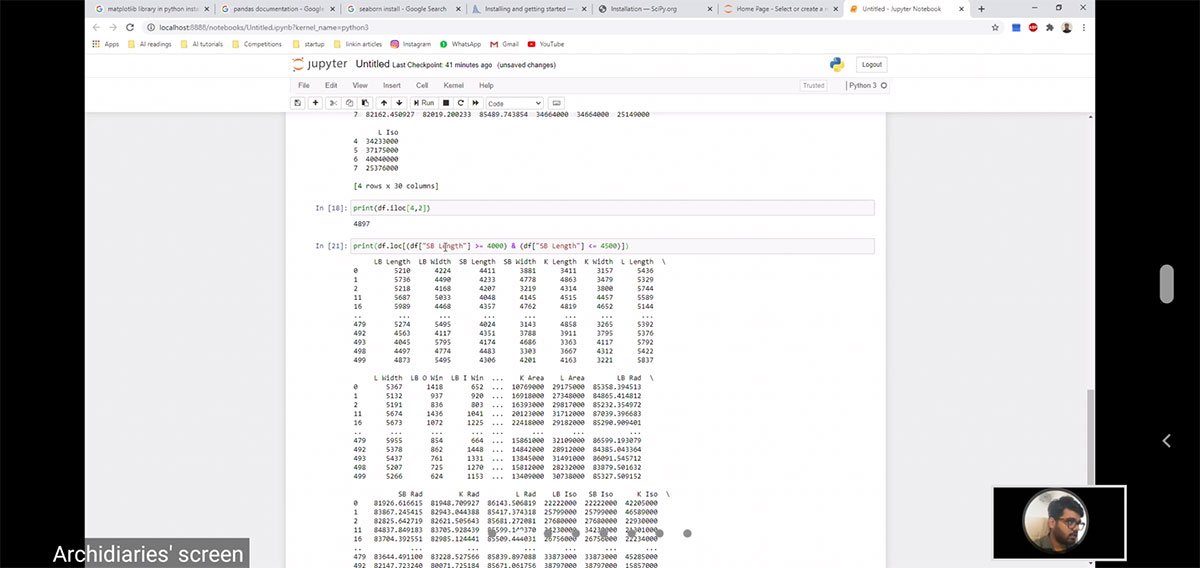
Task: Open the YouTube bookmark
Action: point(546,44)
